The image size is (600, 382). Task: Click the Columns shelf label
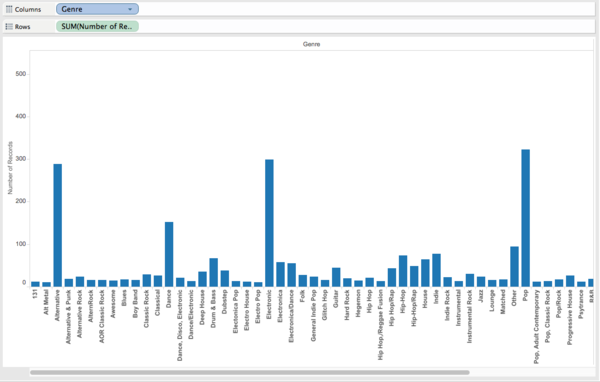point(28,9)
